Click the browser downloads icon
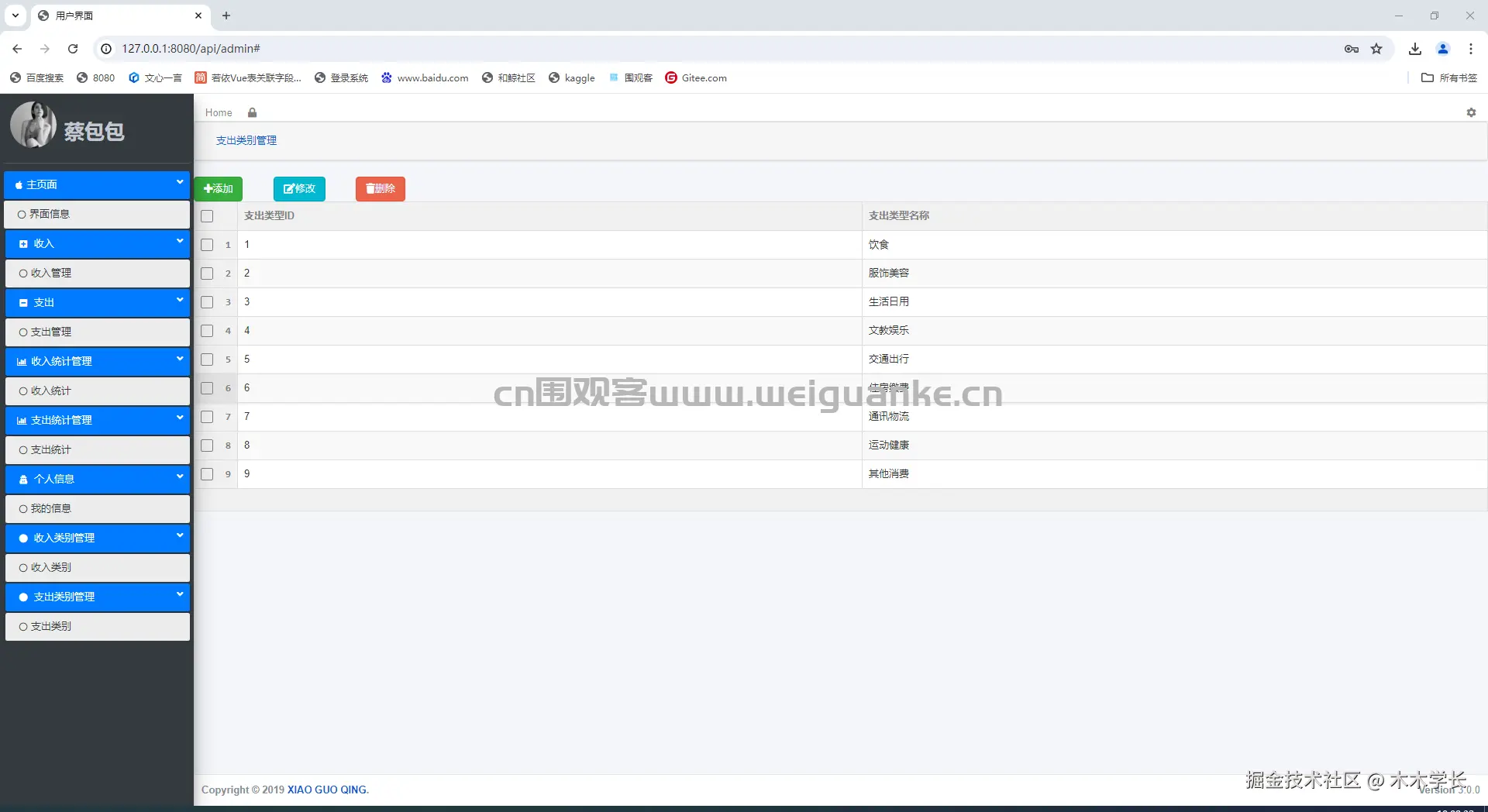The height and width of the screenshot is (812, 1488). (1414, 48)
